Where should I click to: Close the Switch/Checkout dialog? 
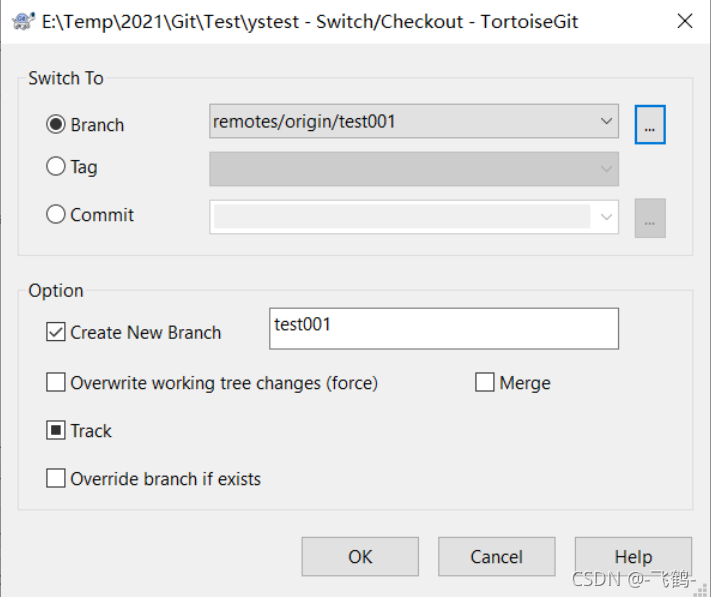click(685, 21)
